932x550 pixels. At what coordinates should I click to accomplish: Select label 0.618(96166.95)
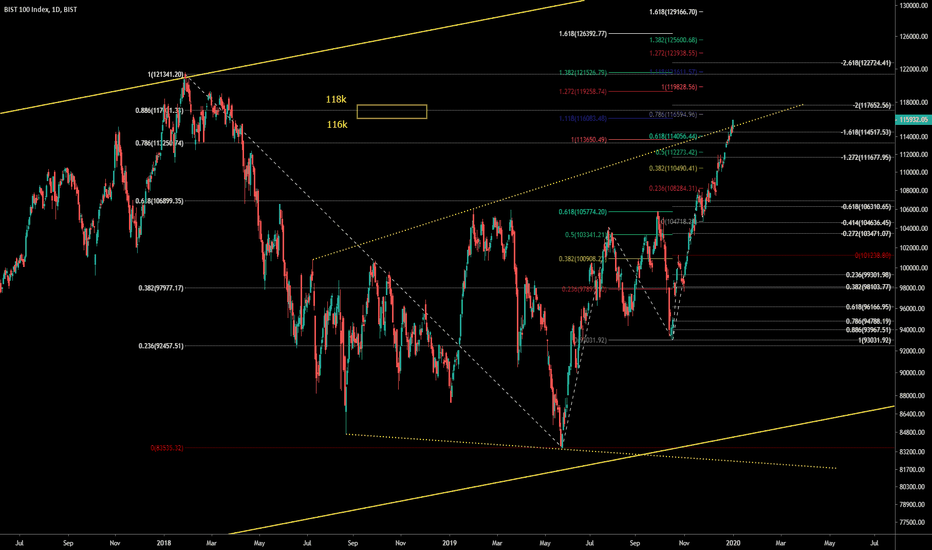tap(868, 307)
